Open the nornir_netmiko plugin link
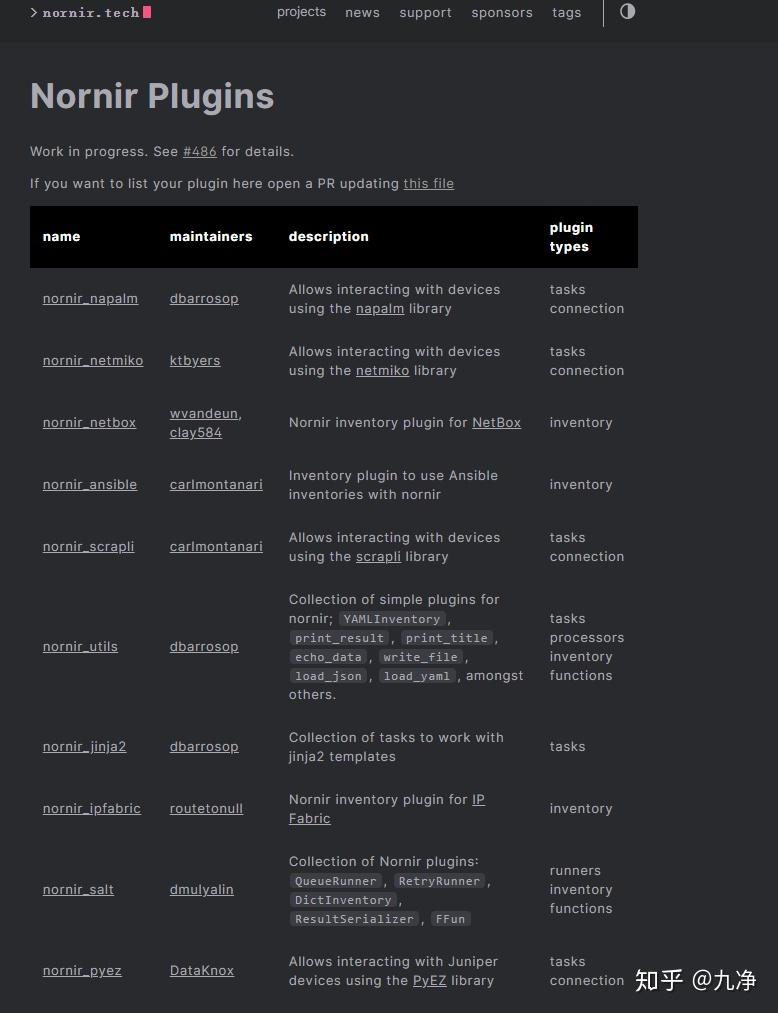Screen dimensions: 778x1013 (93, 361)
